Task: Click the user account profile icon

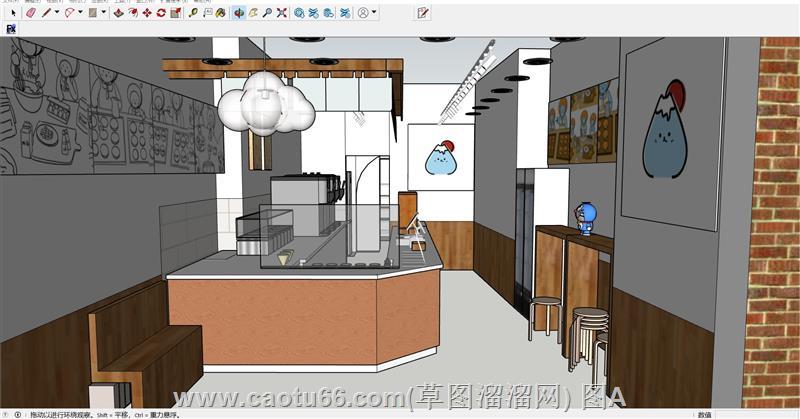Action: (363, 13)
